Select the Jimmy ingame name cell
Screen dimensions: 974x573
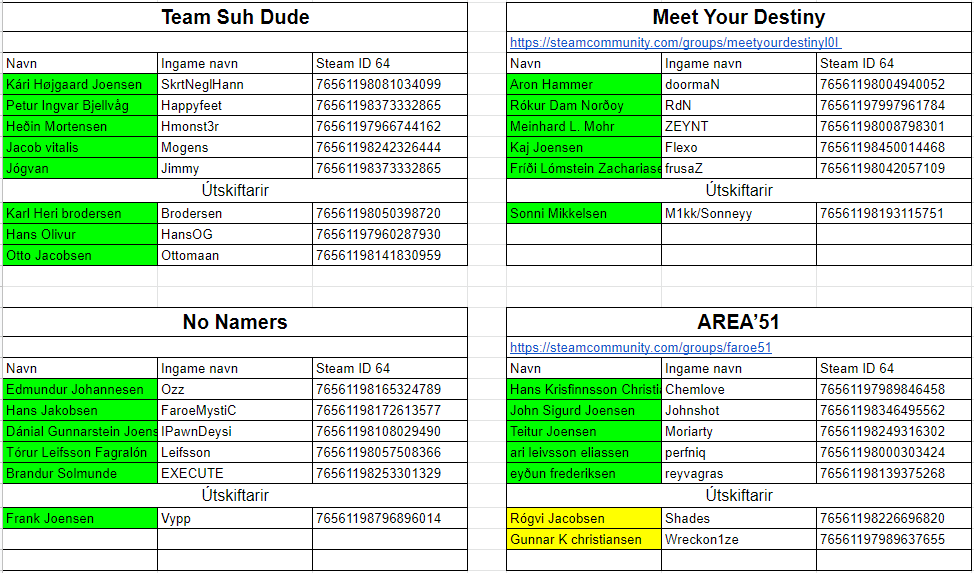(x=235, y=169)
